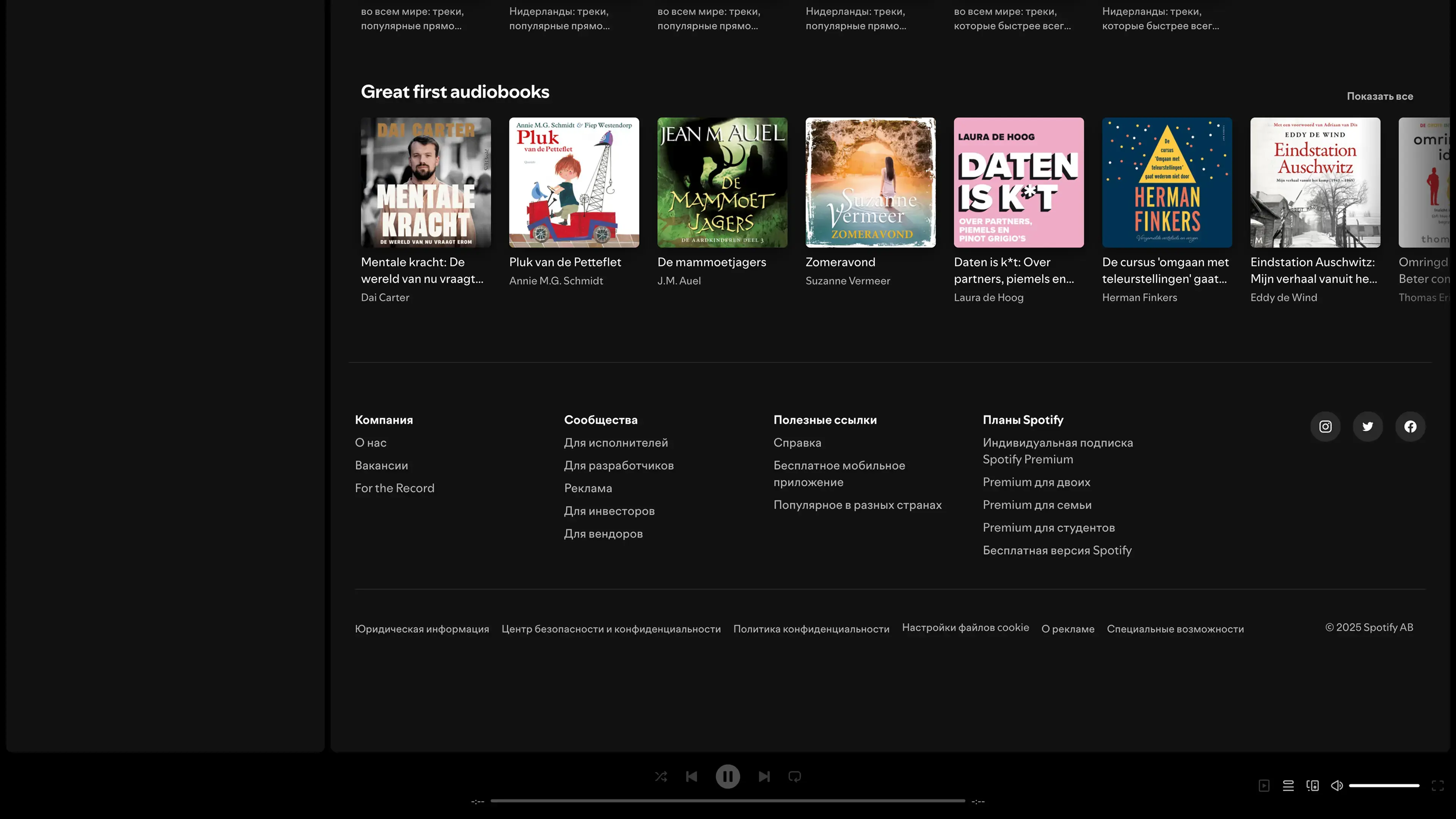Skip to next track

click(764, 777)
